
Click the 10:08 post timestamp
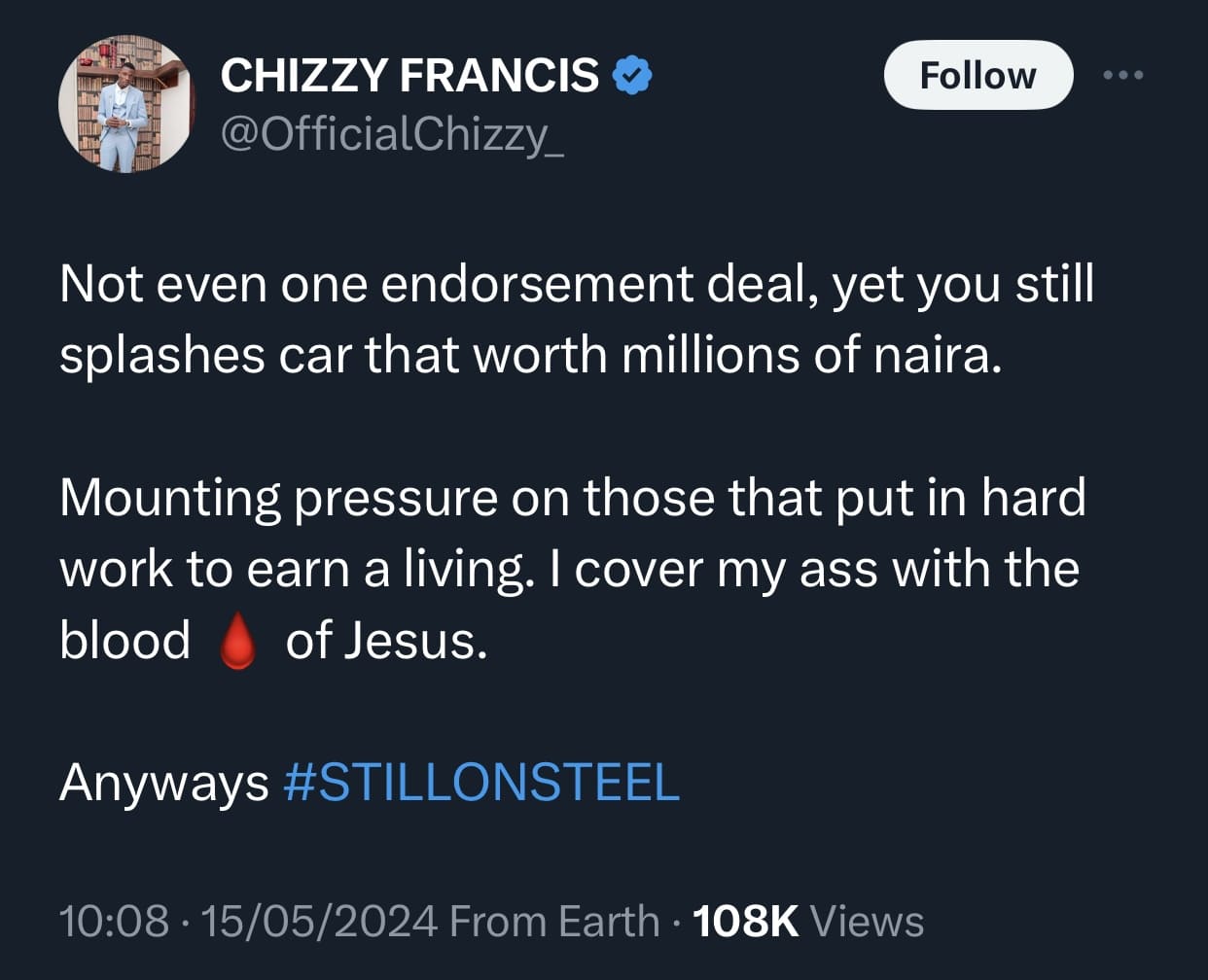[114, 921]
